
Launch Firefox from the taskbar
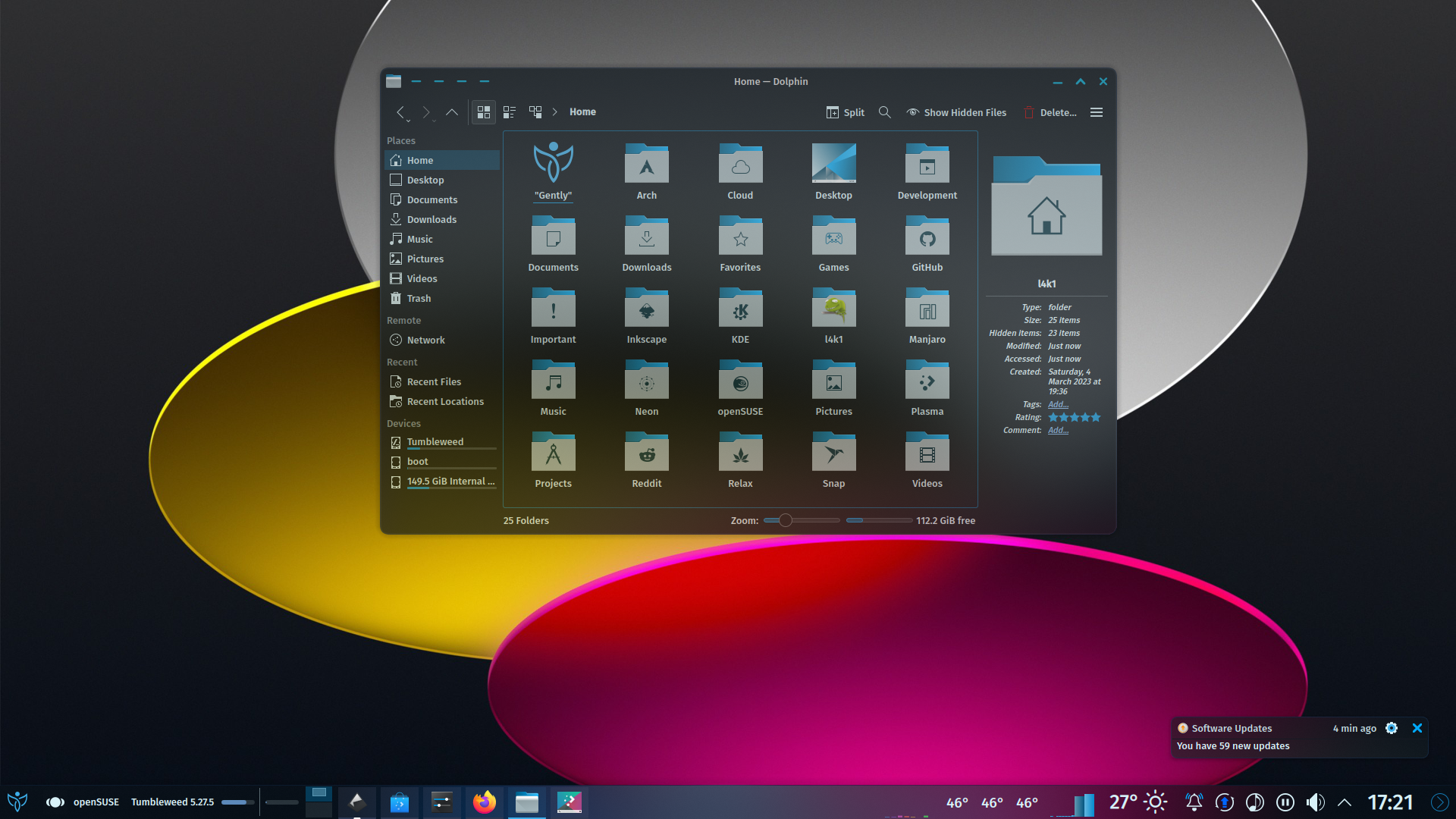485,802
